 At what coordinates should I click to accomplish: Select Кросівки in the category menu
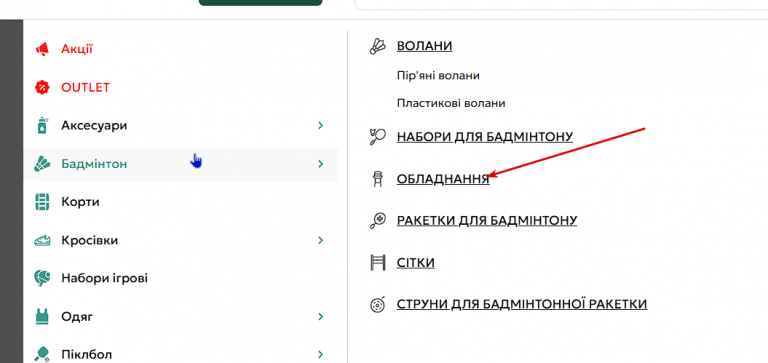(90, 241)
